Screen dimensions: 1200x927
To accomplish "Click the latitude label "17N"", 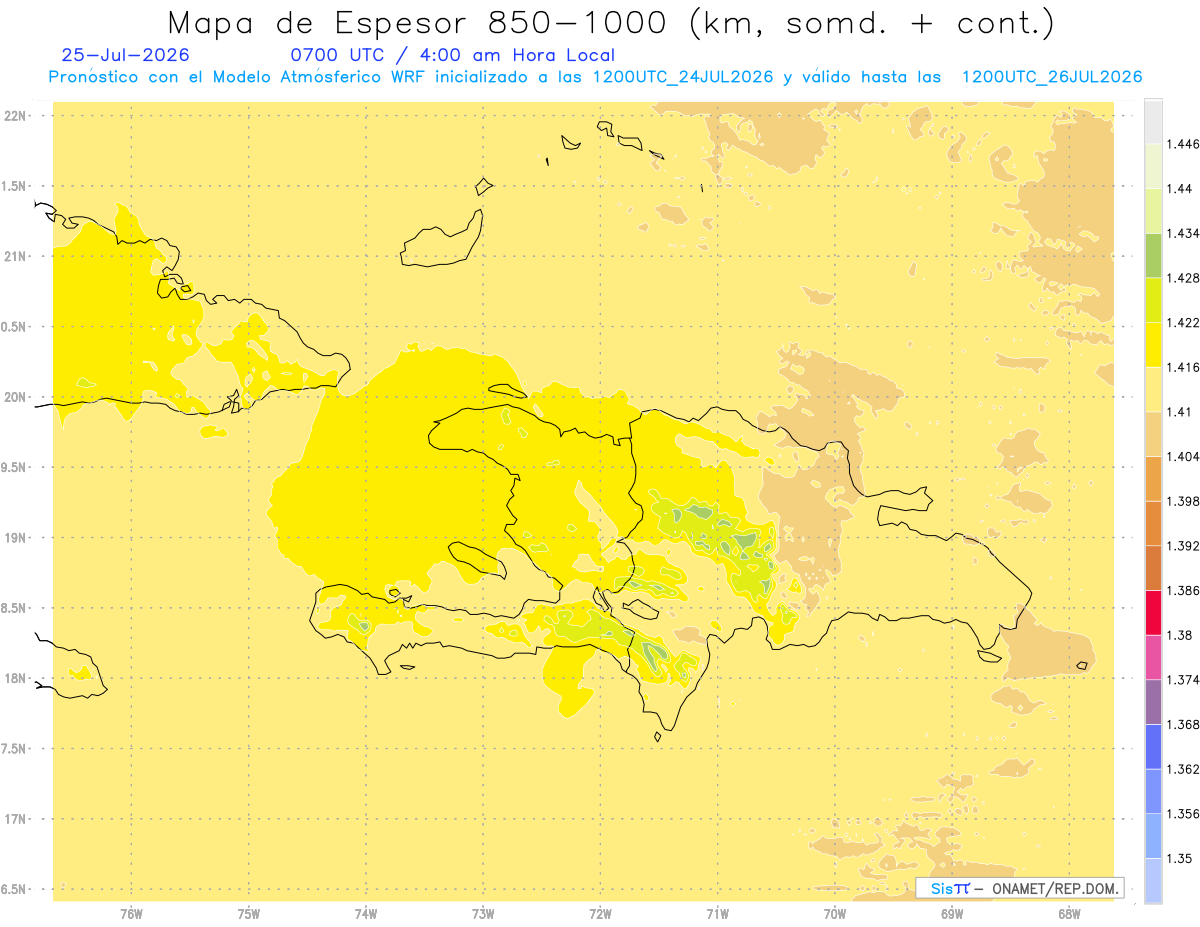I will pyautogui.click(x=17, y=819).
